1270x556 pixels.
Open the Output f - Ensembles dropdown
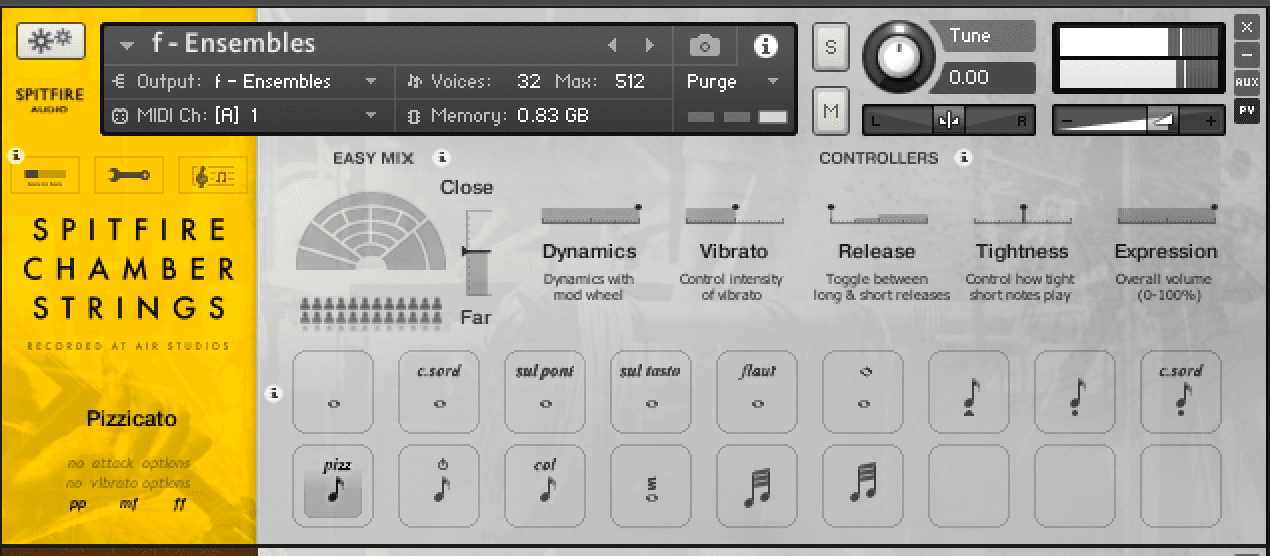[371, 82]
